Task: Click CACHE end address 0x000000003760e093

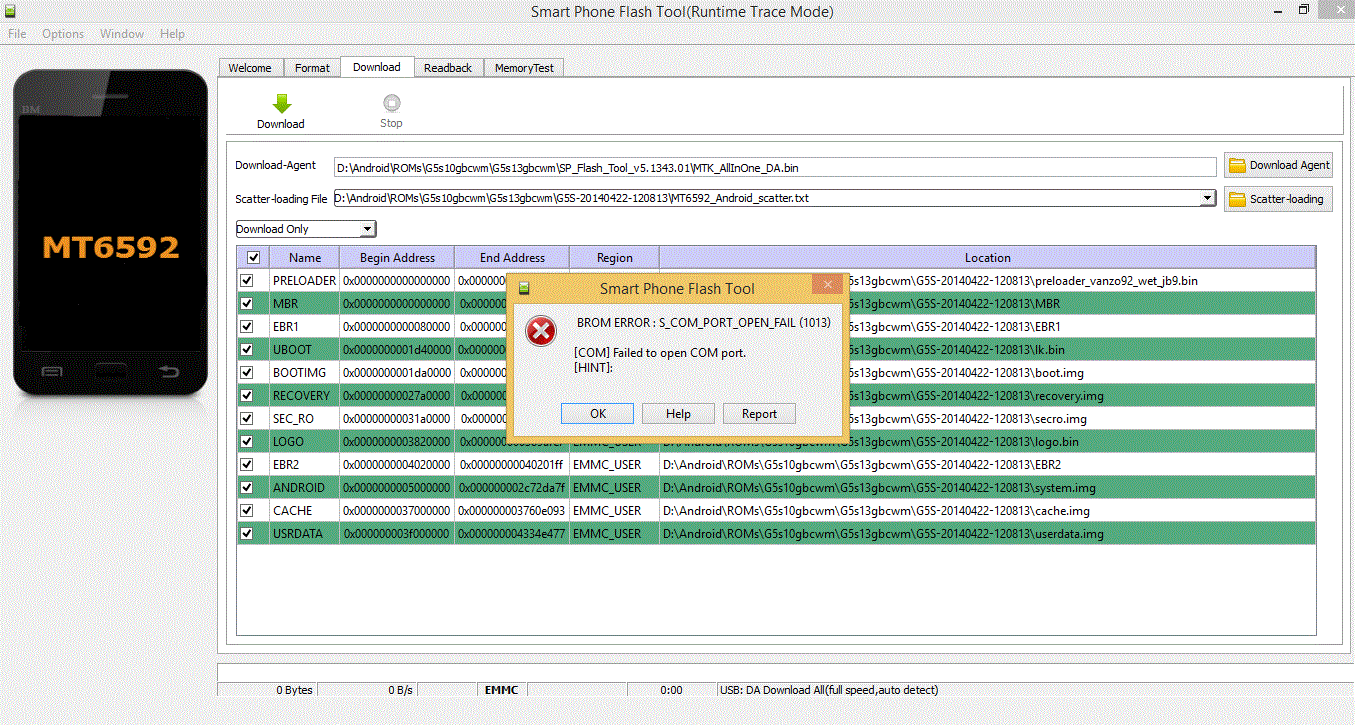Action: point(512,511)
